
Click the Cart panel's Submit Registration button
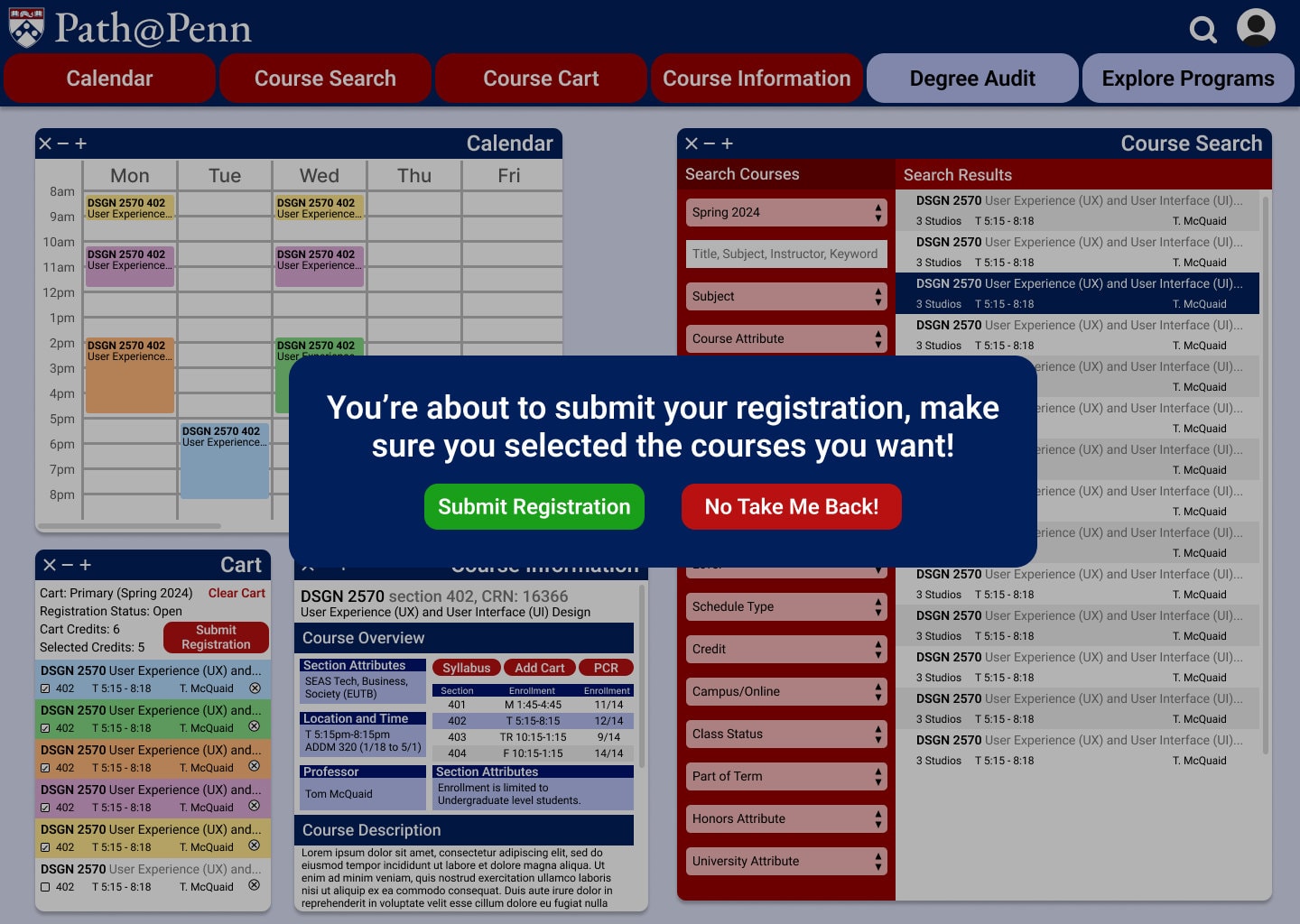coord(216,637)
